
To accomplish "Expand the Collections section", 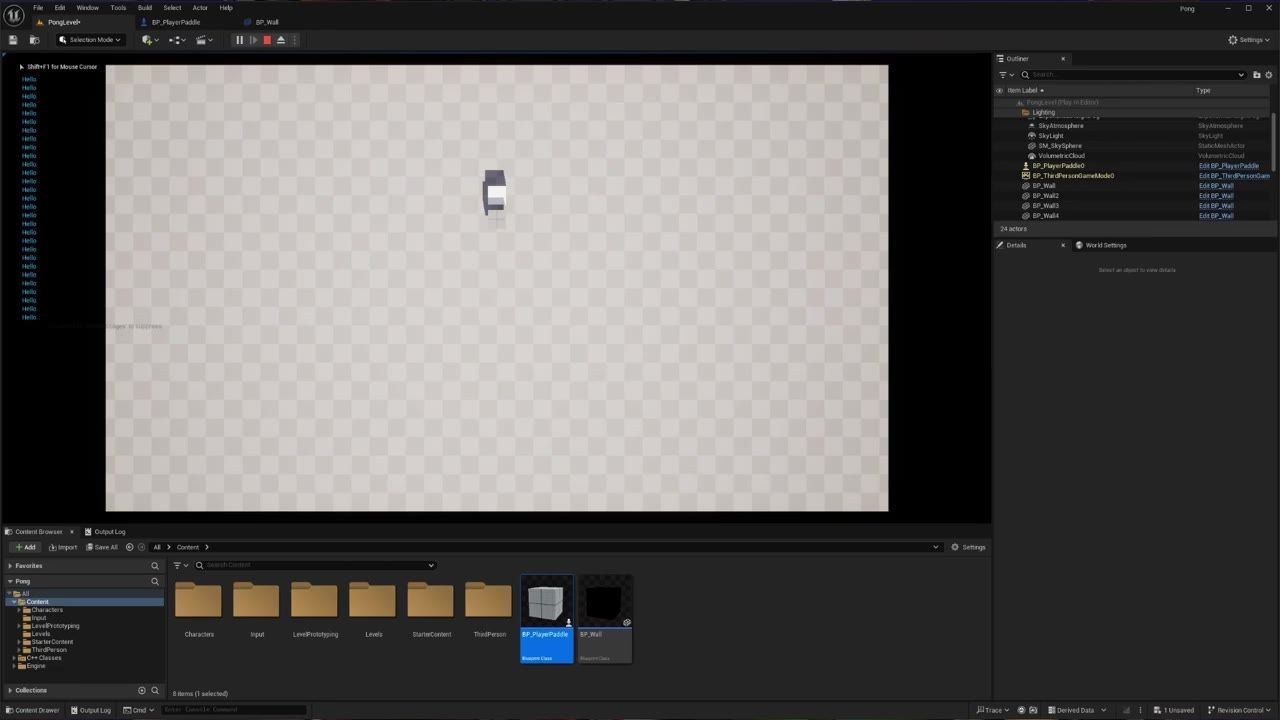I will (x=10, y=690).
